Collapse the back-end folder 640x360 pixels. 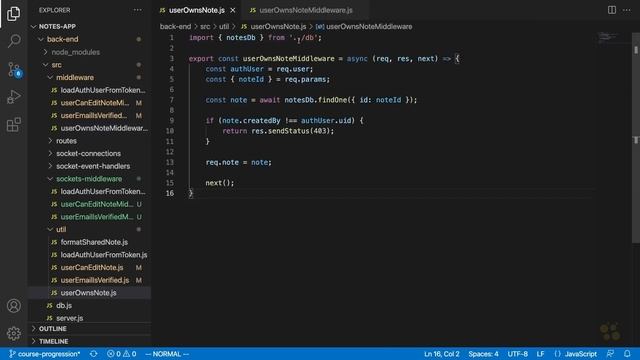point(41,39)
